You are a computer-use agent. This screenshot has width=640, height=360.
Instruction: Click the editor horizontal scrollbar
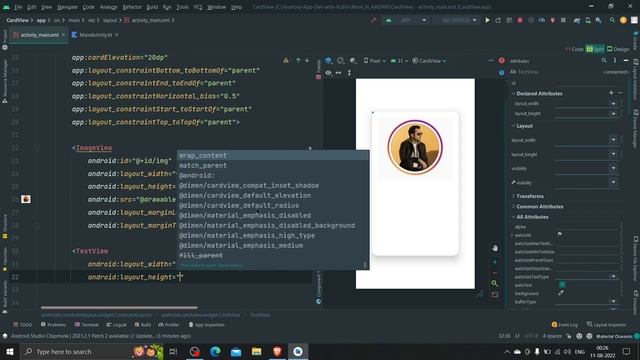point(119,307)
